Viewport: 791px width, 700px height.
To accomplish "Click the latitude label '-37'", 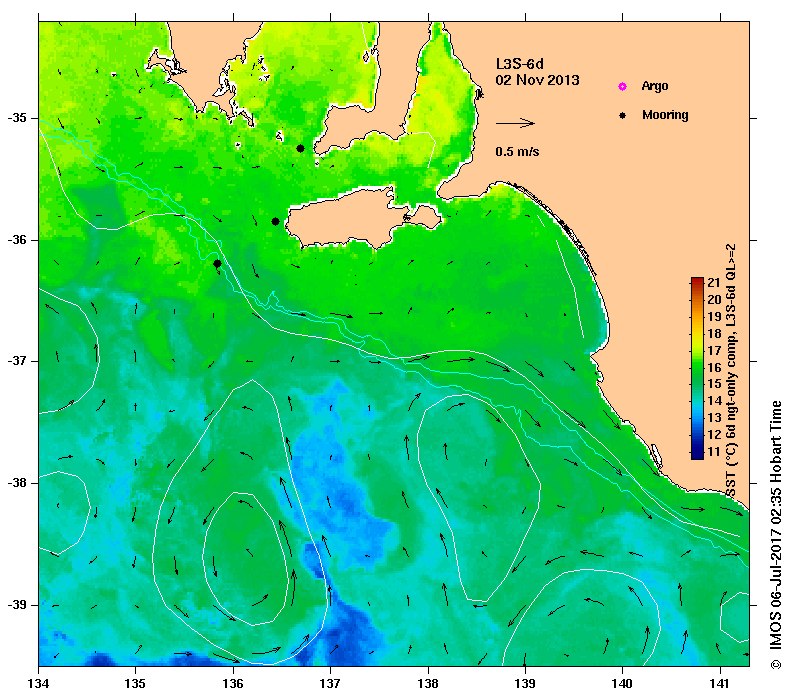I will [17, 362].
